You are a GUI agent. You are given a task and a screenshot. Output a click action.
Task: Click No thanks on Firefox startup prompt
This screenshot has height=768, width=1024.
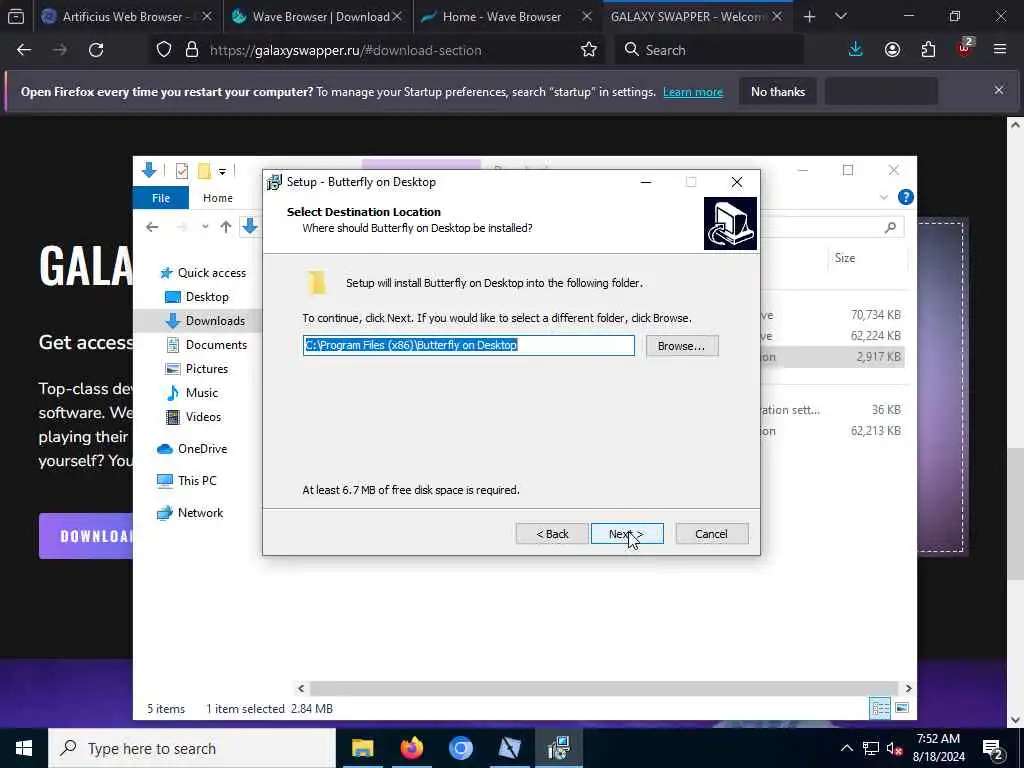pos(778,91)
